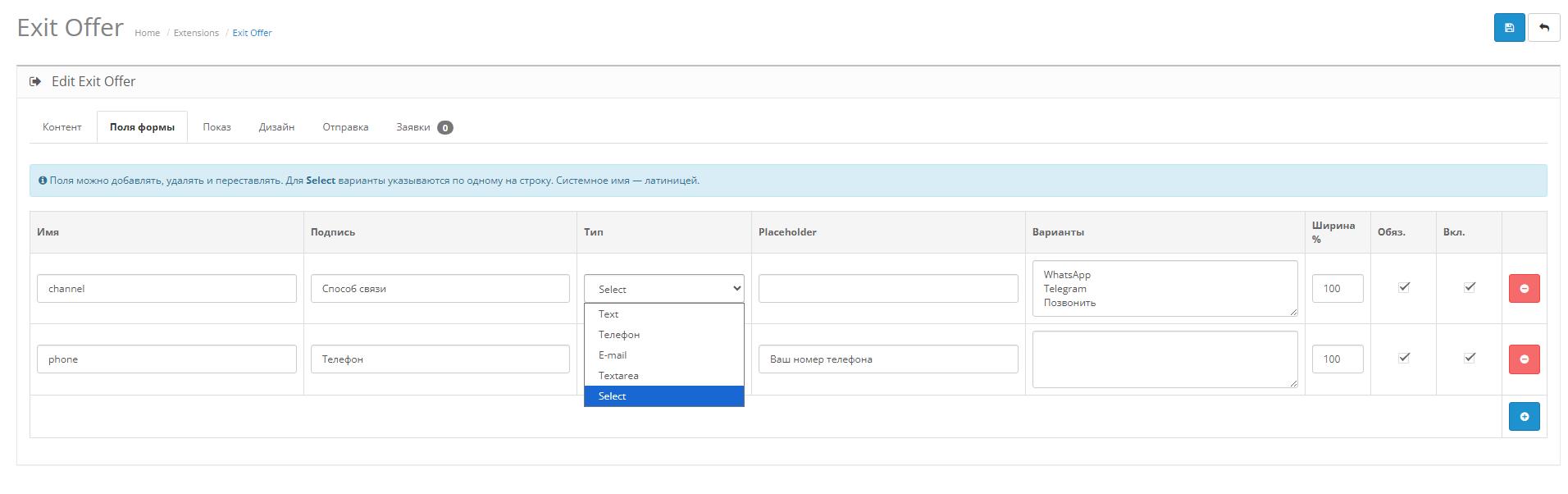Viewport: 1568px width, 494px height.
Task: Edit width 100 in phone row
Action: click(x=1338, y=359)
